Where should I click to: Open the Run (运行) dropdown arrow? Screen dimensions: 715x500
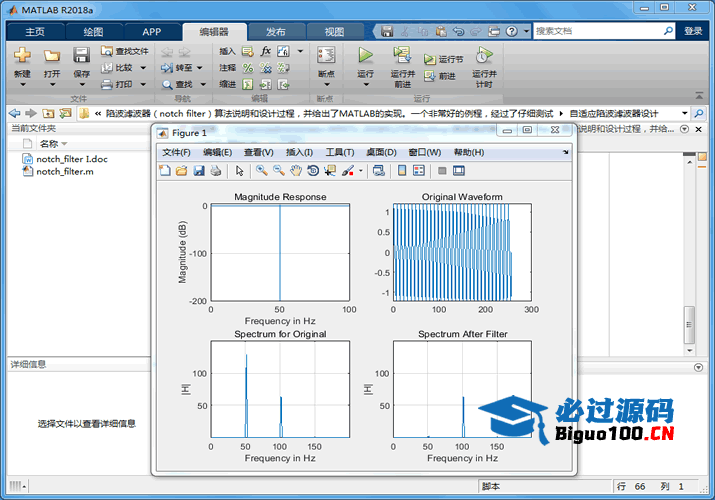click(366, 85)
